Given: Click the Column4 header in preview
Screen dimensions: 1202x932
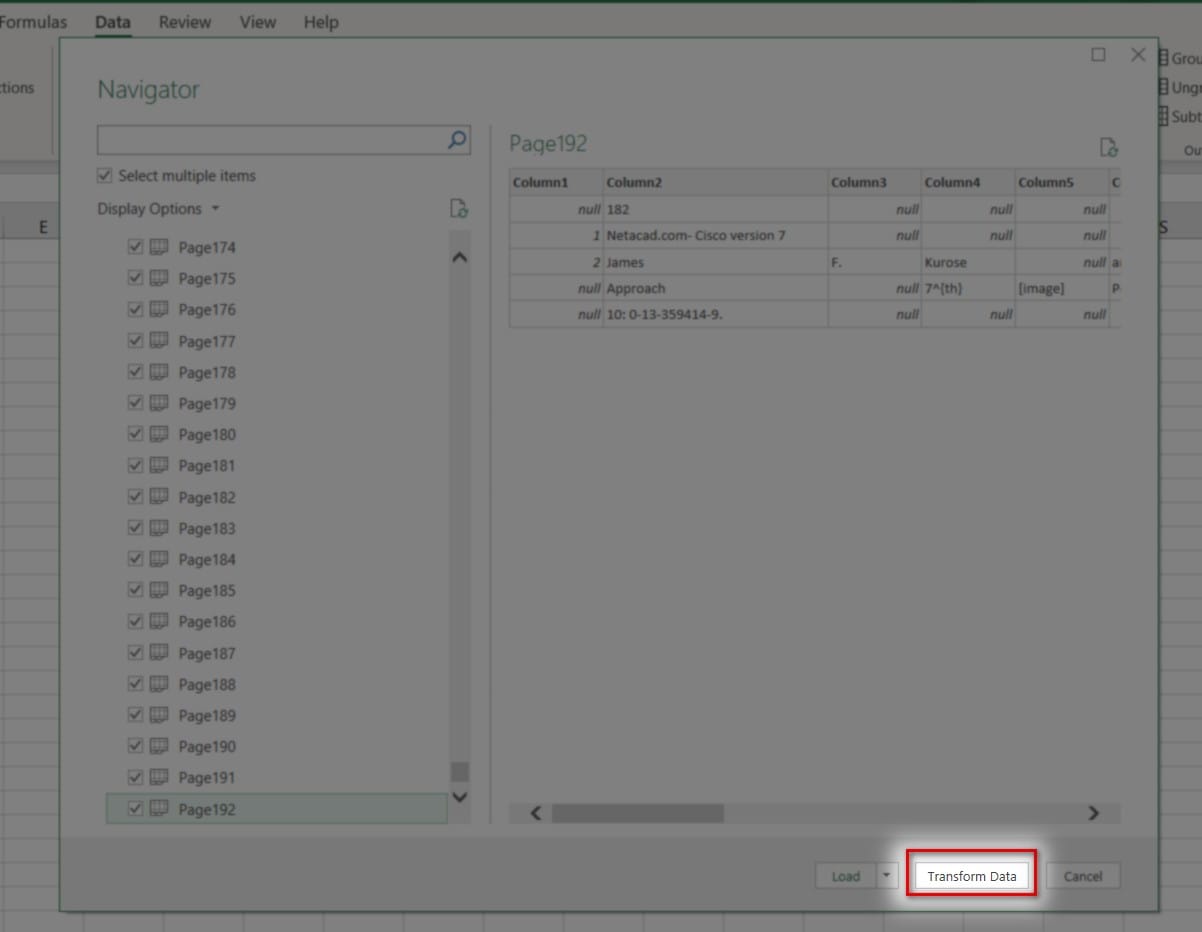Looking at the screenshot, I should pos(969,183).
